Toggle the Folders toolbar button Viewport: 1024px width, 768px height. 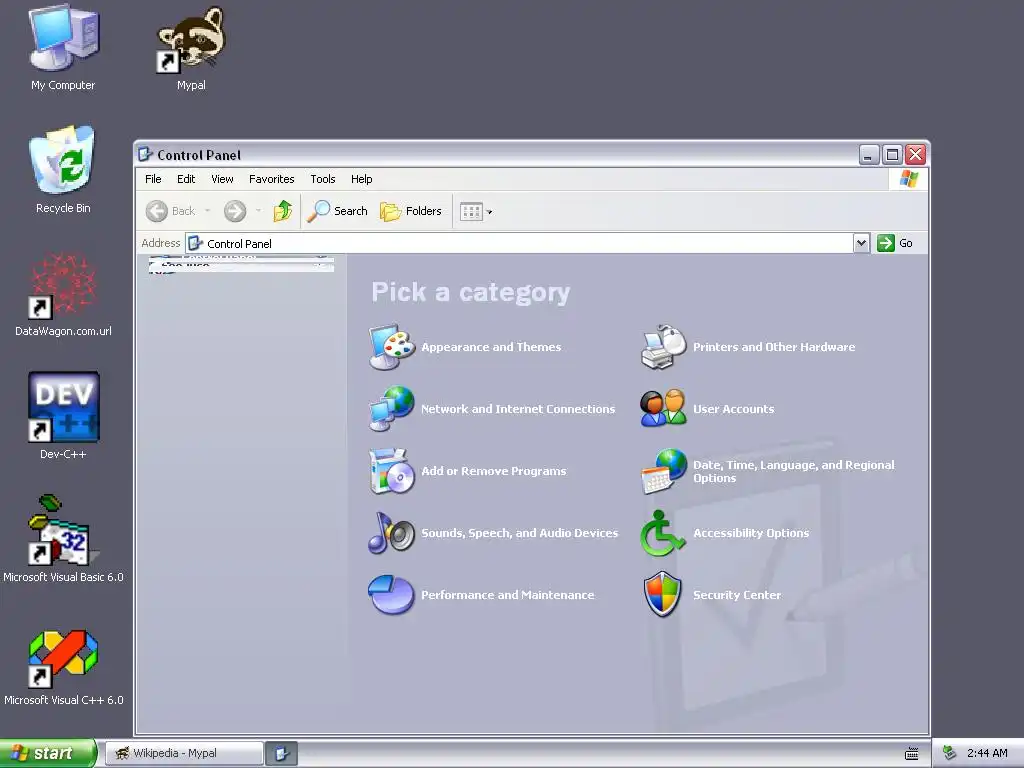[411, 211]
